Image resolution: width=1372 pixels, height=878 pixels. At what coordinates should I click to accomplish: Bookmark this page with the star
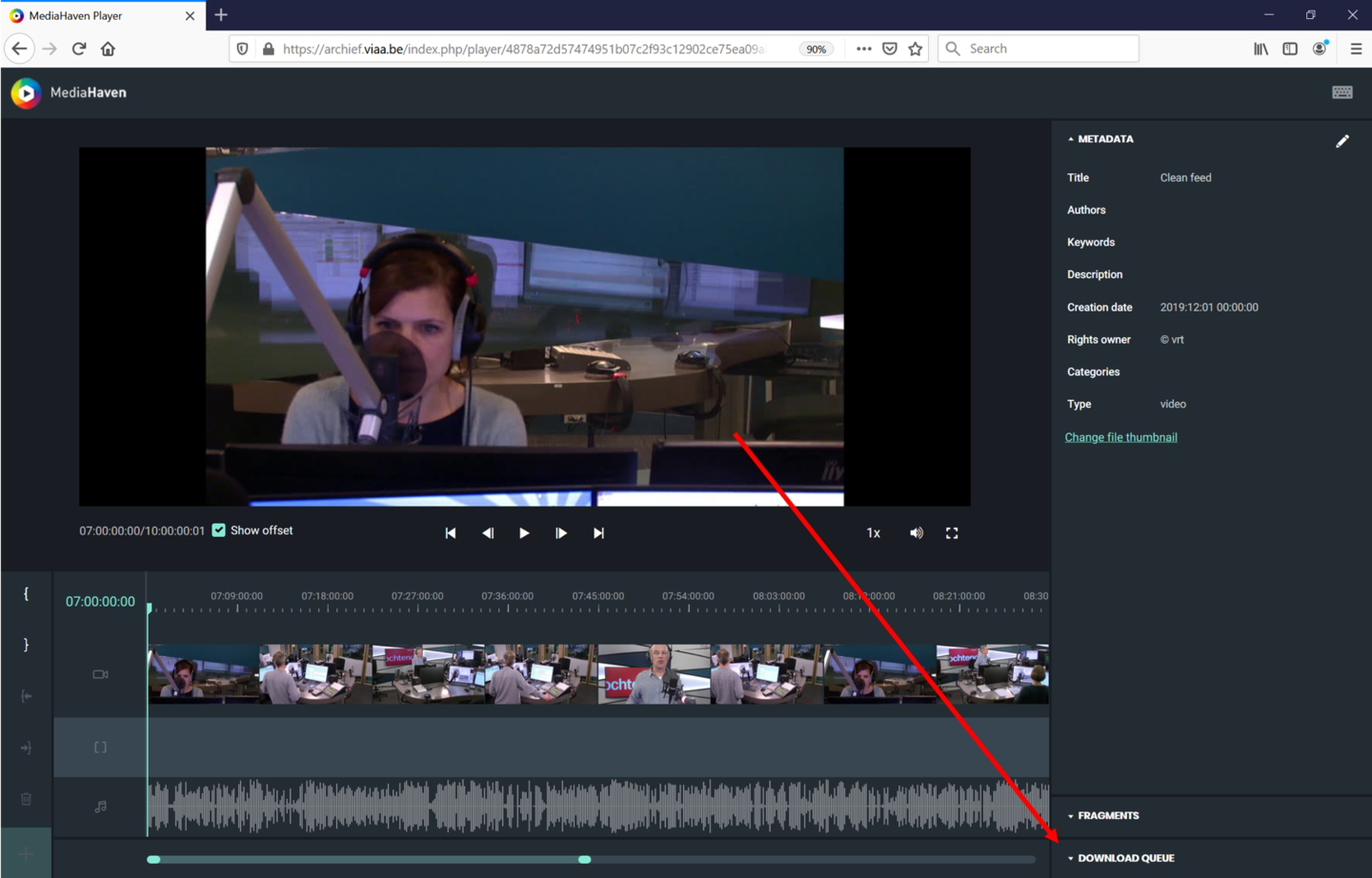point(916,49)
